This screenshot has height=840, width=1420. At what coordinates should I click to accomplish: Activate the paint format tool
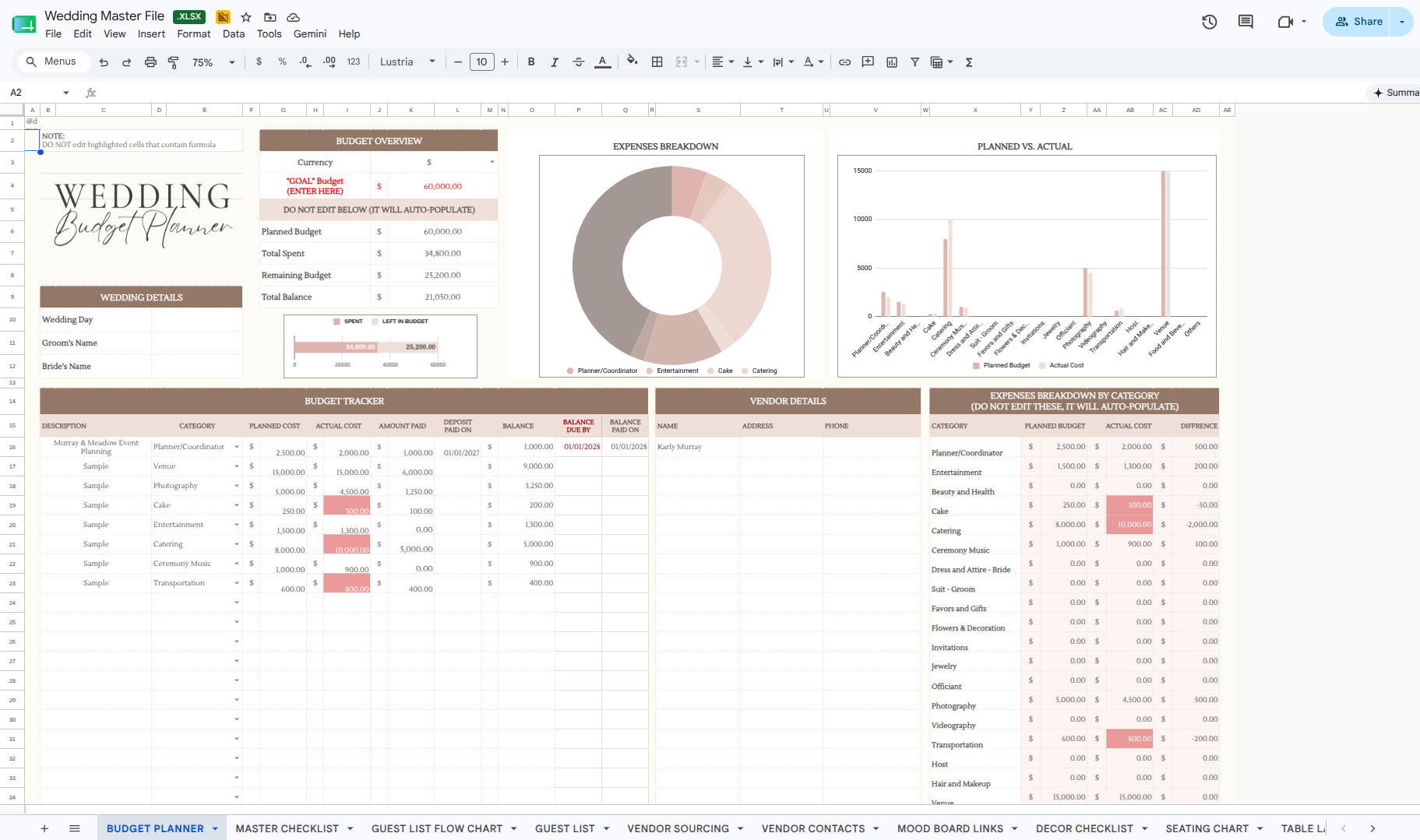tap(174, 62)
